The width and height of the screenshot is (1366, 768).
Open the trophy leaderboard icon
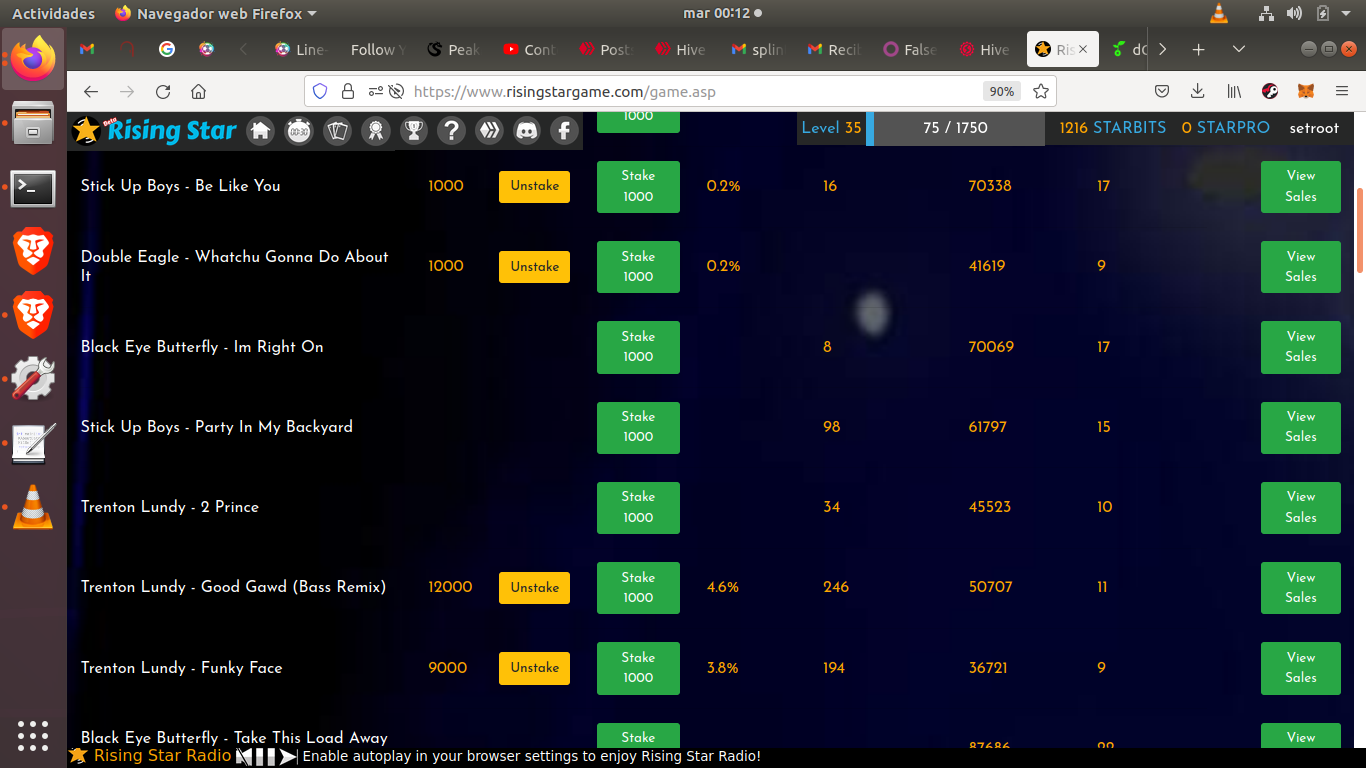click(413, 130)
